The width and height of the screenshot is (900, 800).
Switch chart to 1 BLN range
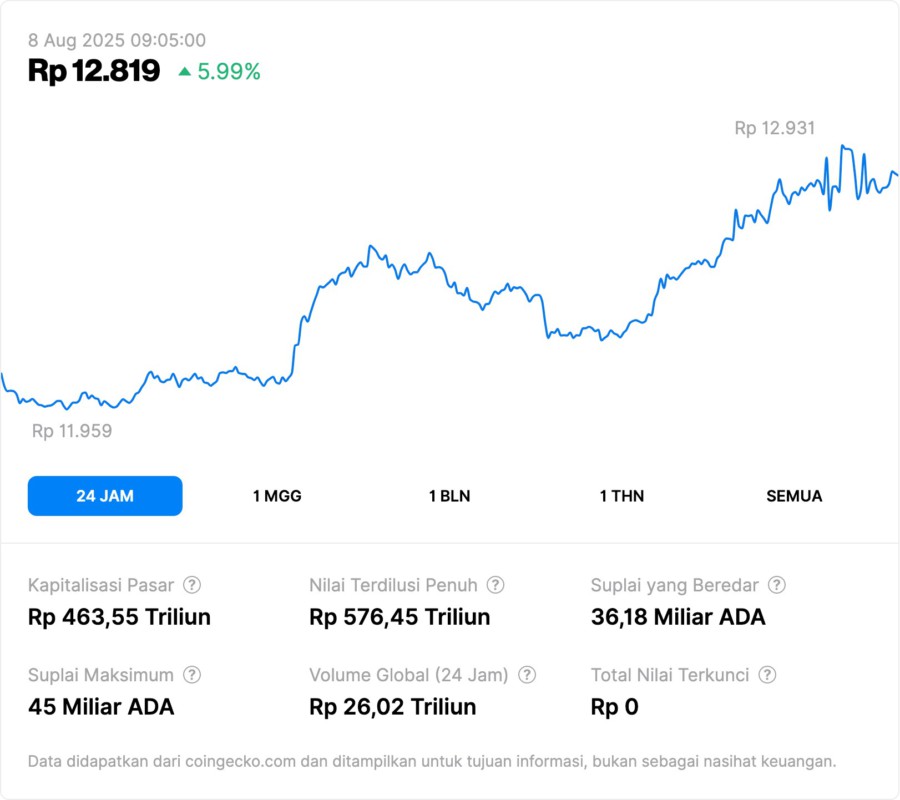[x=449, y=496]
